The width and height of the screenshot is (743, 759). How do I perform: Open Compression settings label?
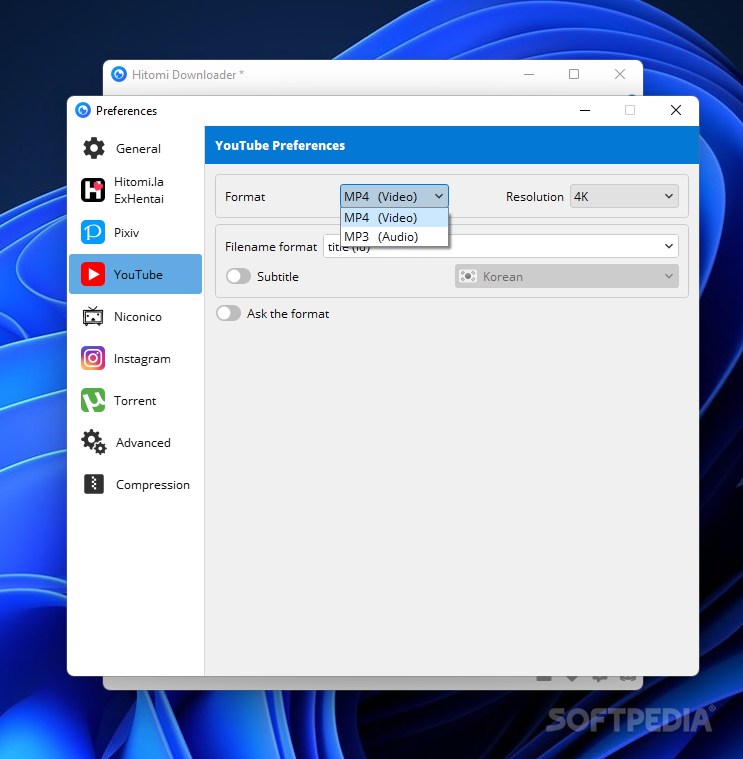[153, 485]
